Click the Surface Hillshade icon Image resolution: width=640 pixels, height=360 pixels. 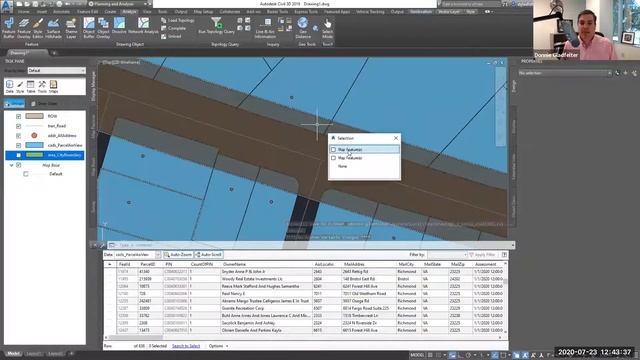[x=53, y=28]
